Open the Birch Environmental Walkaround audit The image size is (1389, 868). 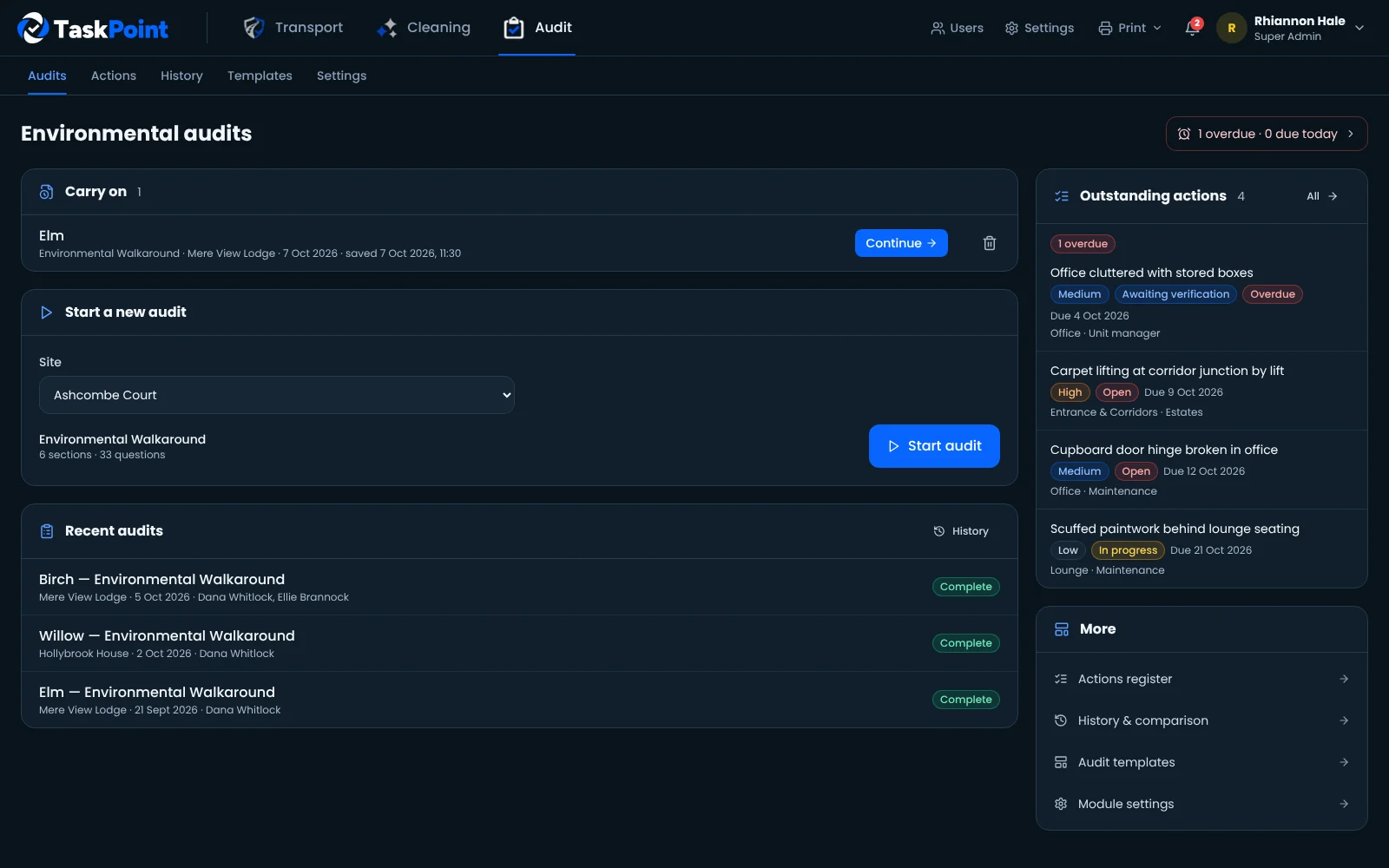[x=519, y=587]
